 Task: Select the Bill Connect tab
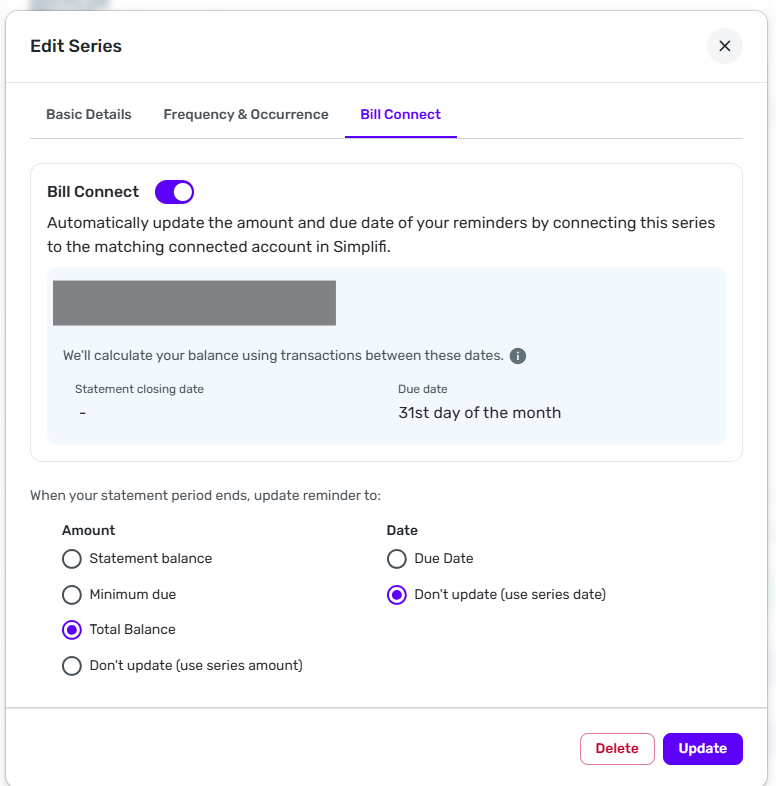[x=400, y=114]
